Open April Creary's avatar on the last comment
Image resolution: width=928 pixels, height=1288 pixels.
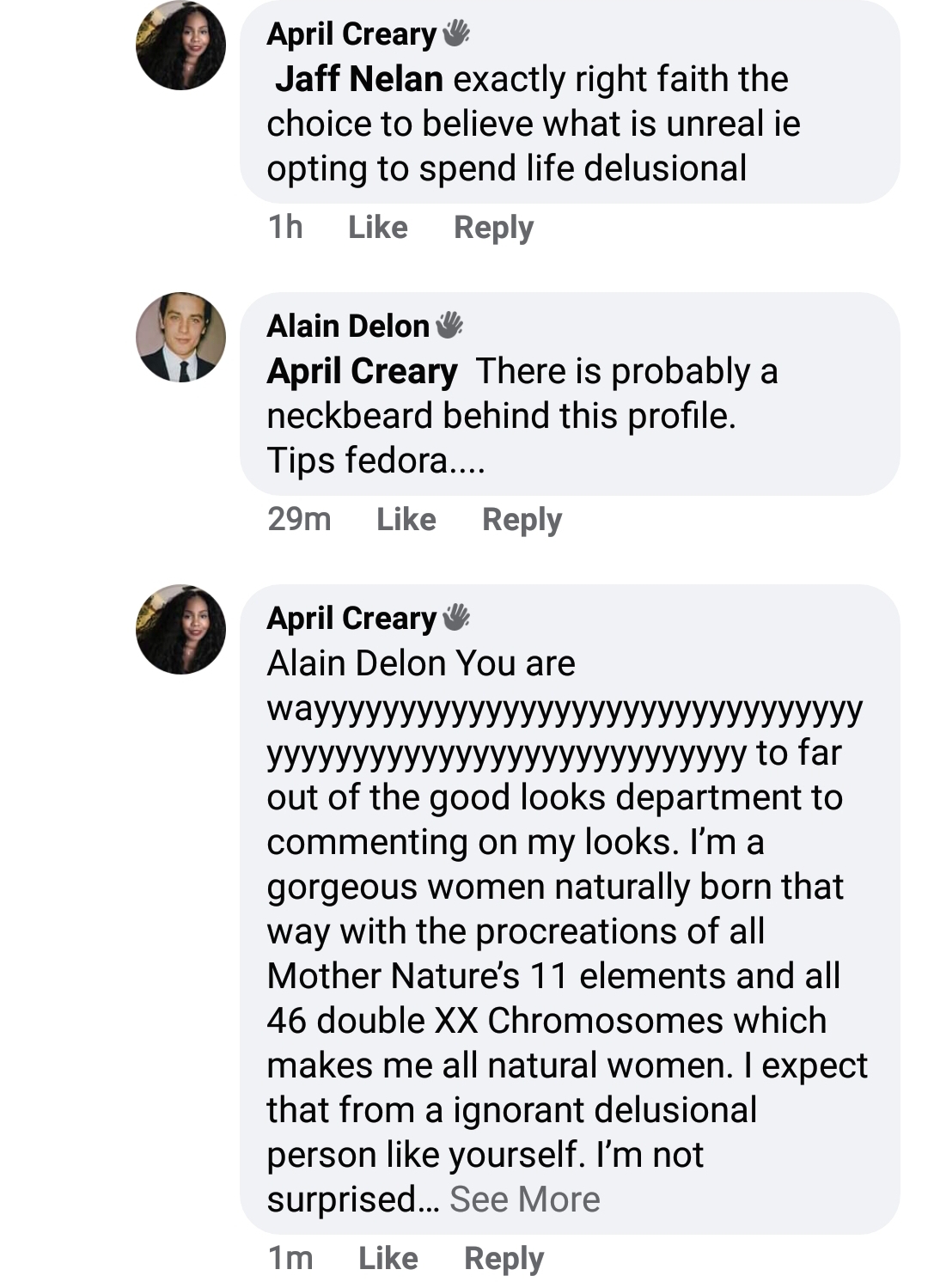tap(180, 629)
